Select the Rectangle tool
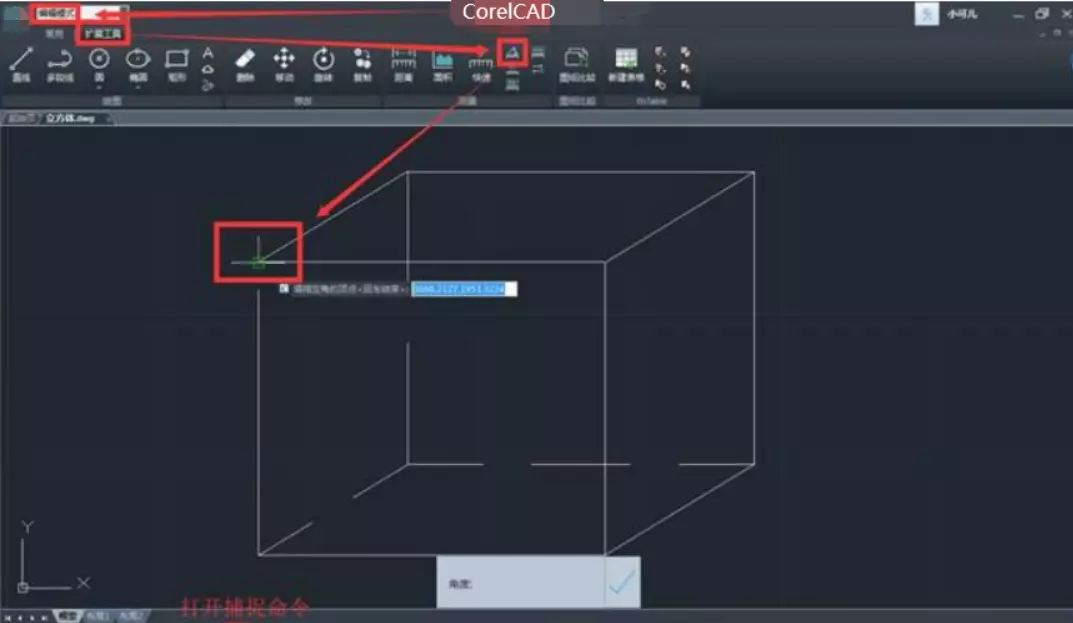This screenshot has height=623, width=1073. (x=177, y=65)
